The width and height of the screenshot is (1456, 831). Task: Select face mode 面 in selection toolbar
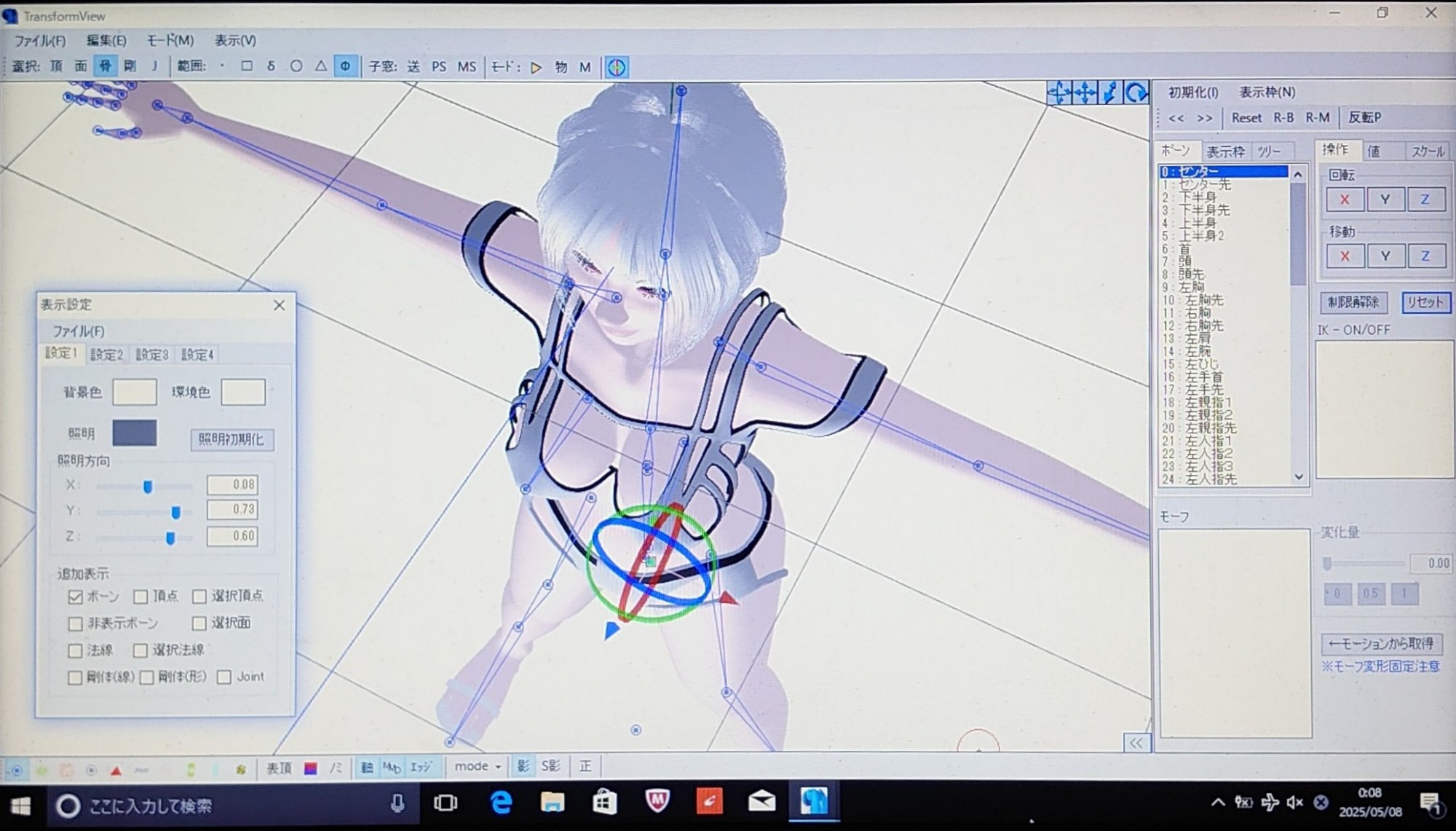[x=81, y=66]
